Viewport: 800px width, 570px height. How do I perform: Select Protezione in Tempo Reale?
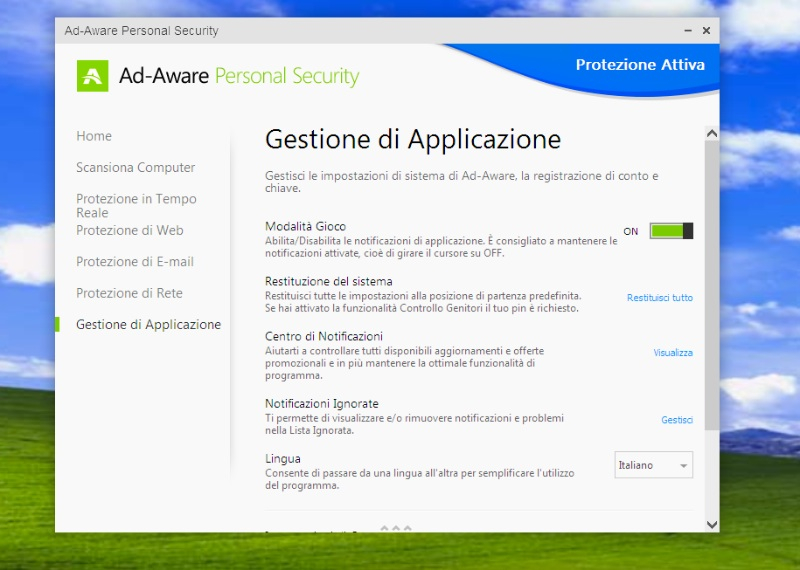click(136, 205)
